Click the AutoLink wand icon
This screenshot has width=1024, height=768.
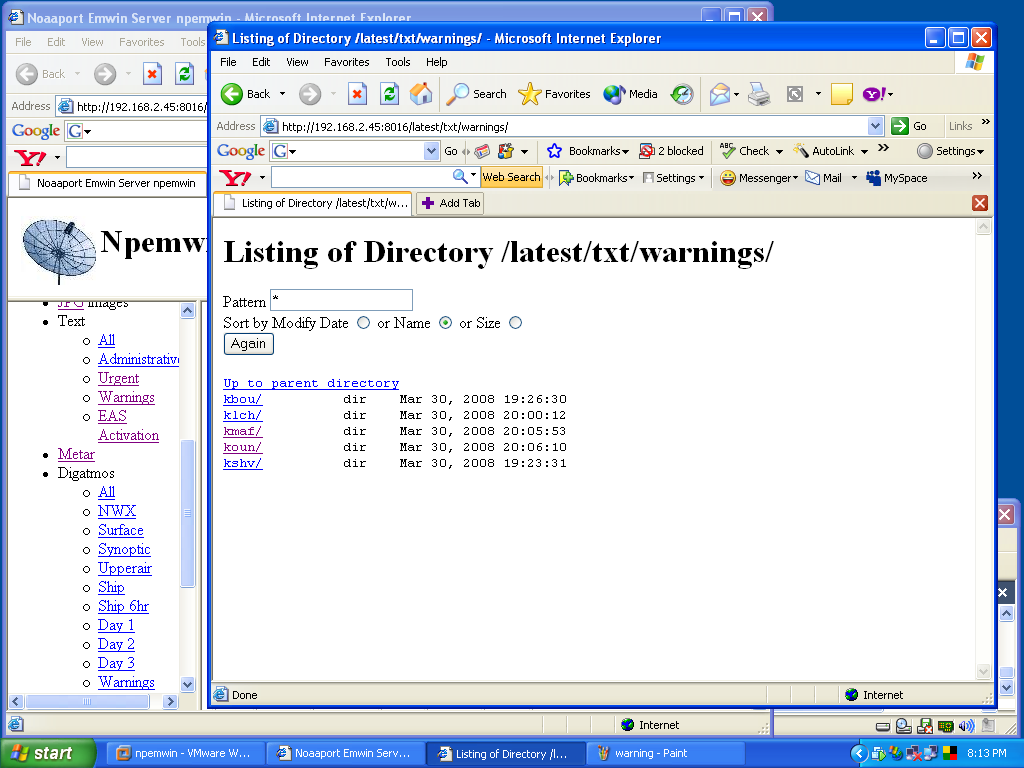click(801, 151)
